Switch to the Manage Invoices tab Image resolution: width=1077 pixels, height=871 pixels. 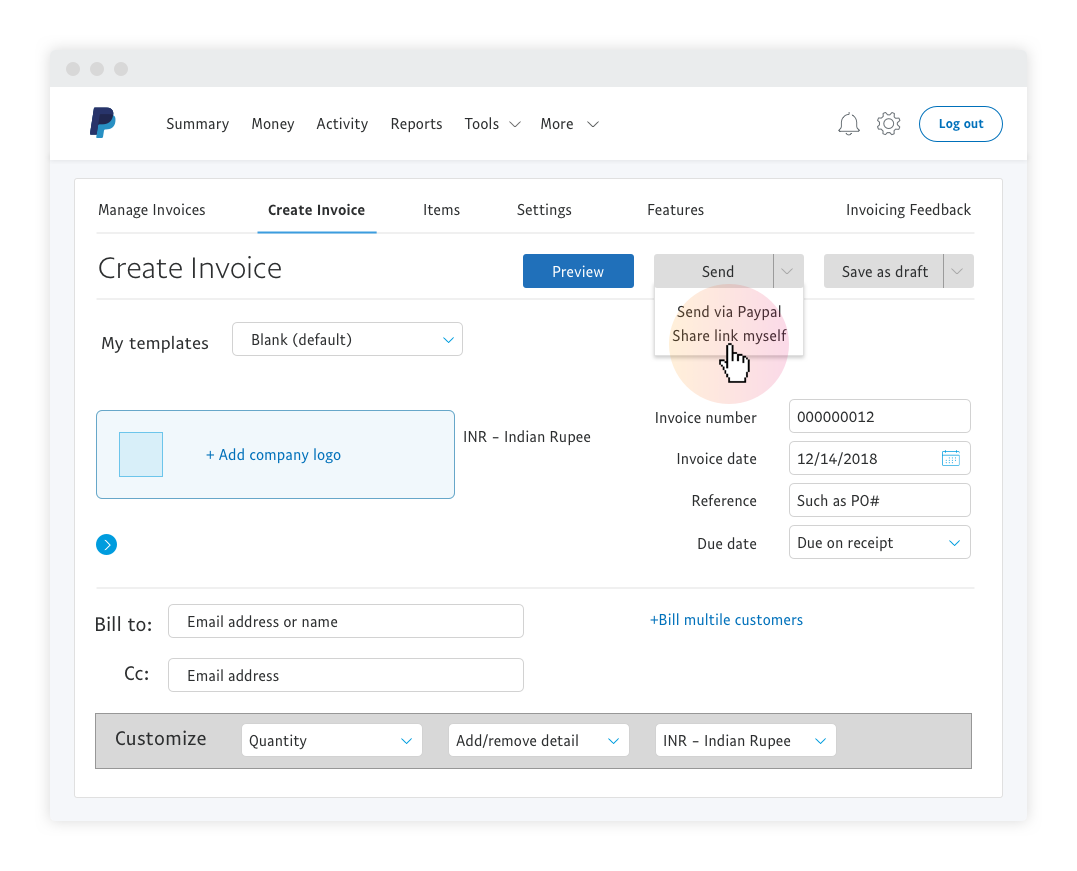(x=152, y=210)
